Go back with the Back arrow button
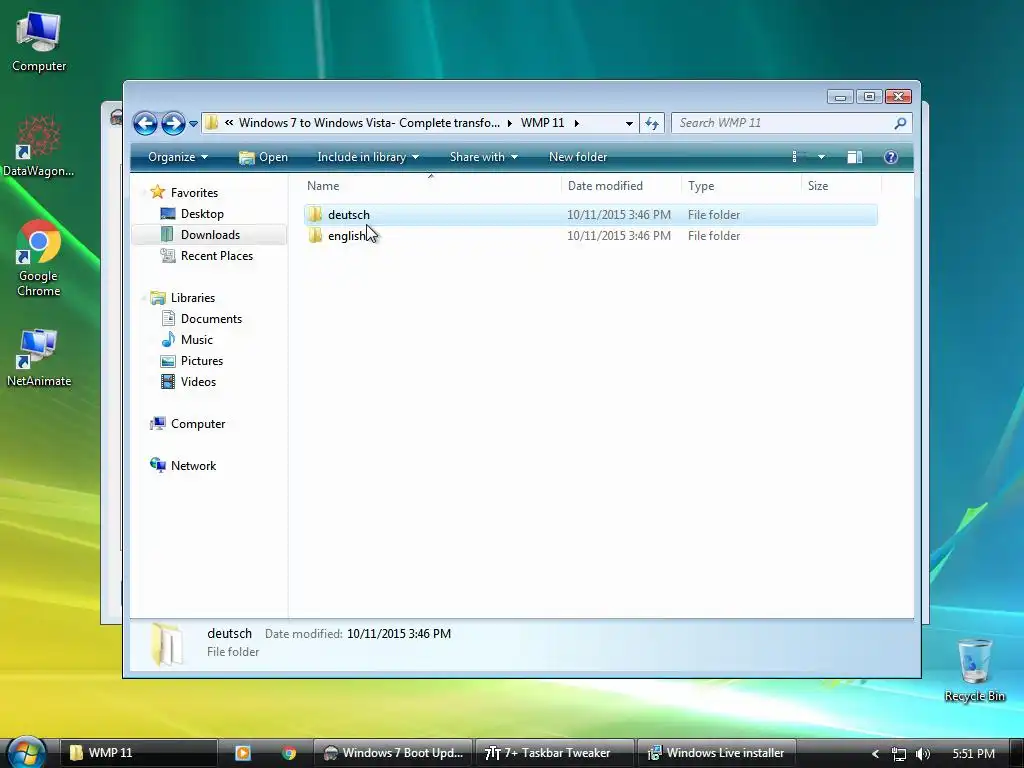 pos(145,123)
